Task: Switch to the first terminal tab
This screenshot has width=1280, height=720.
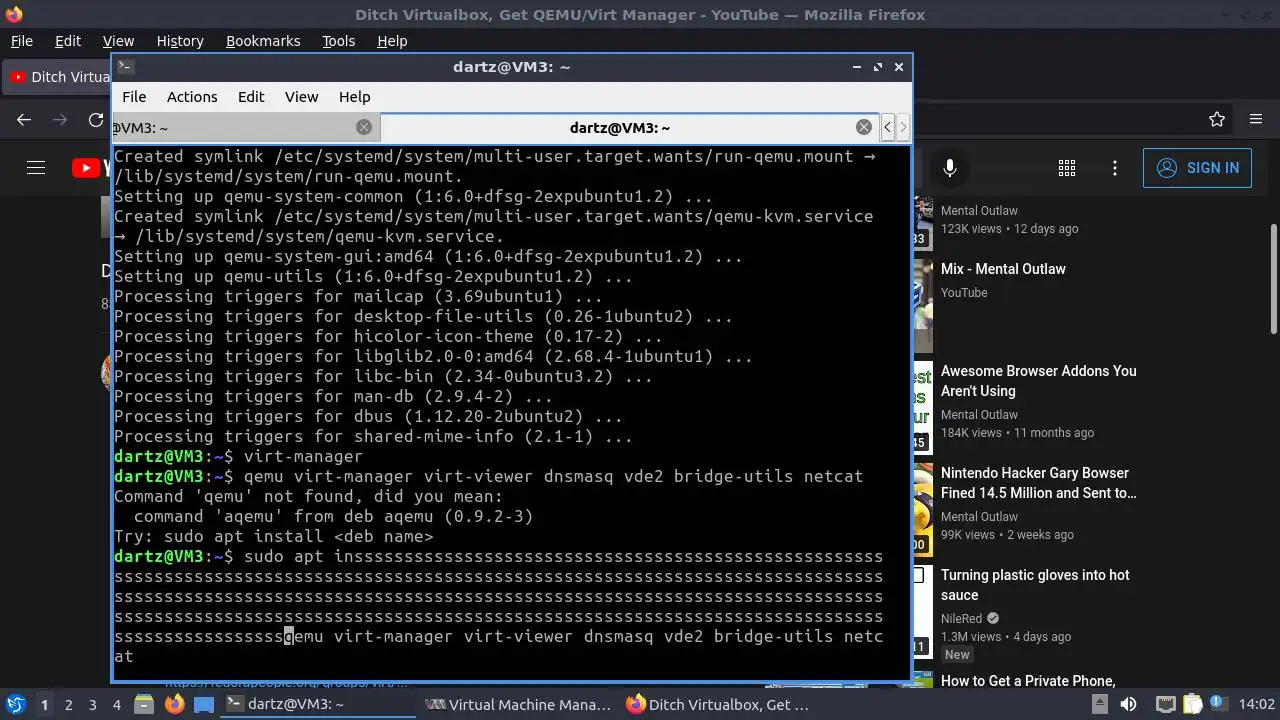Action: [244, 127]
